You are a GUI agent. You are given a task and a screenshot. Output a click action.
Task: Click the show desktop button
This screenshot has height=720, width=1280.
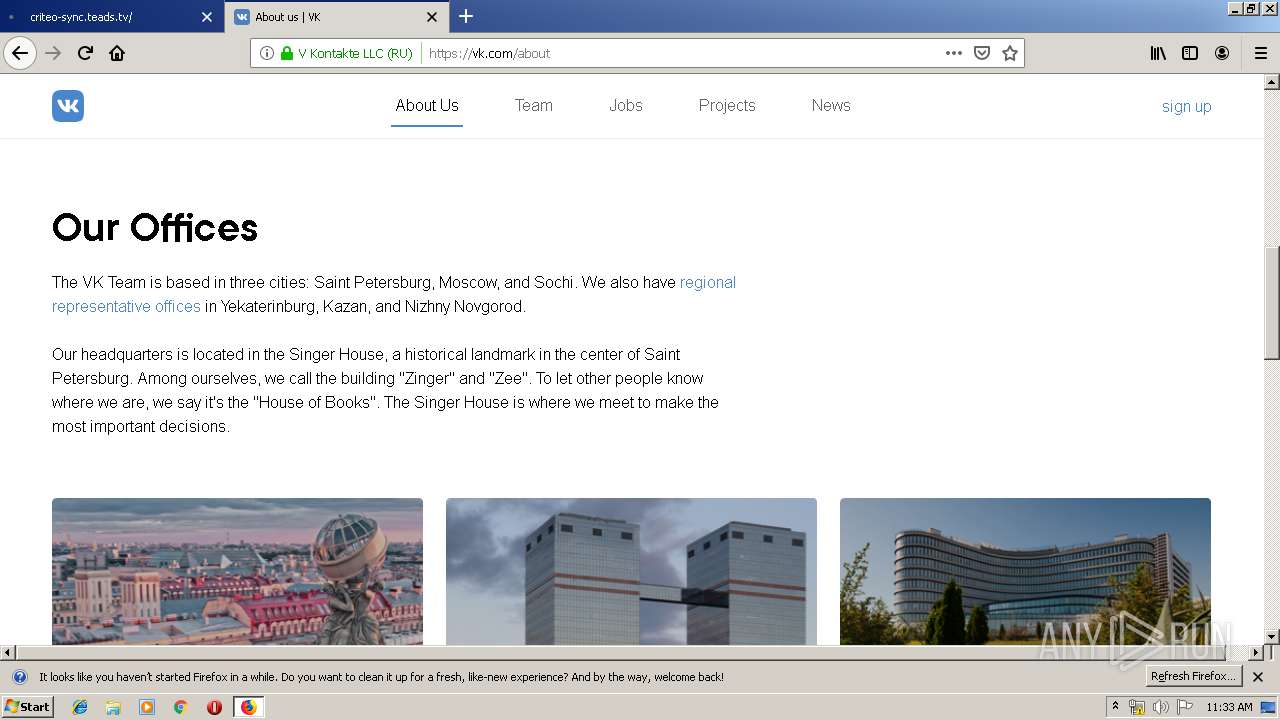[x=1269, y=707]
